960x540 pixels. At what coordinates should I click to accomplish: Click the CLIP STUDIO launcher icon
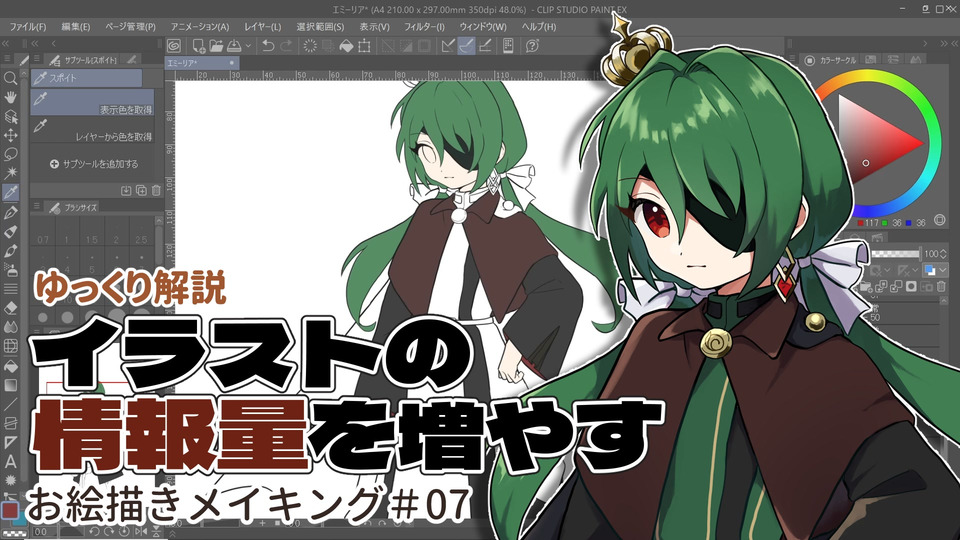click(x=174, y=46)
